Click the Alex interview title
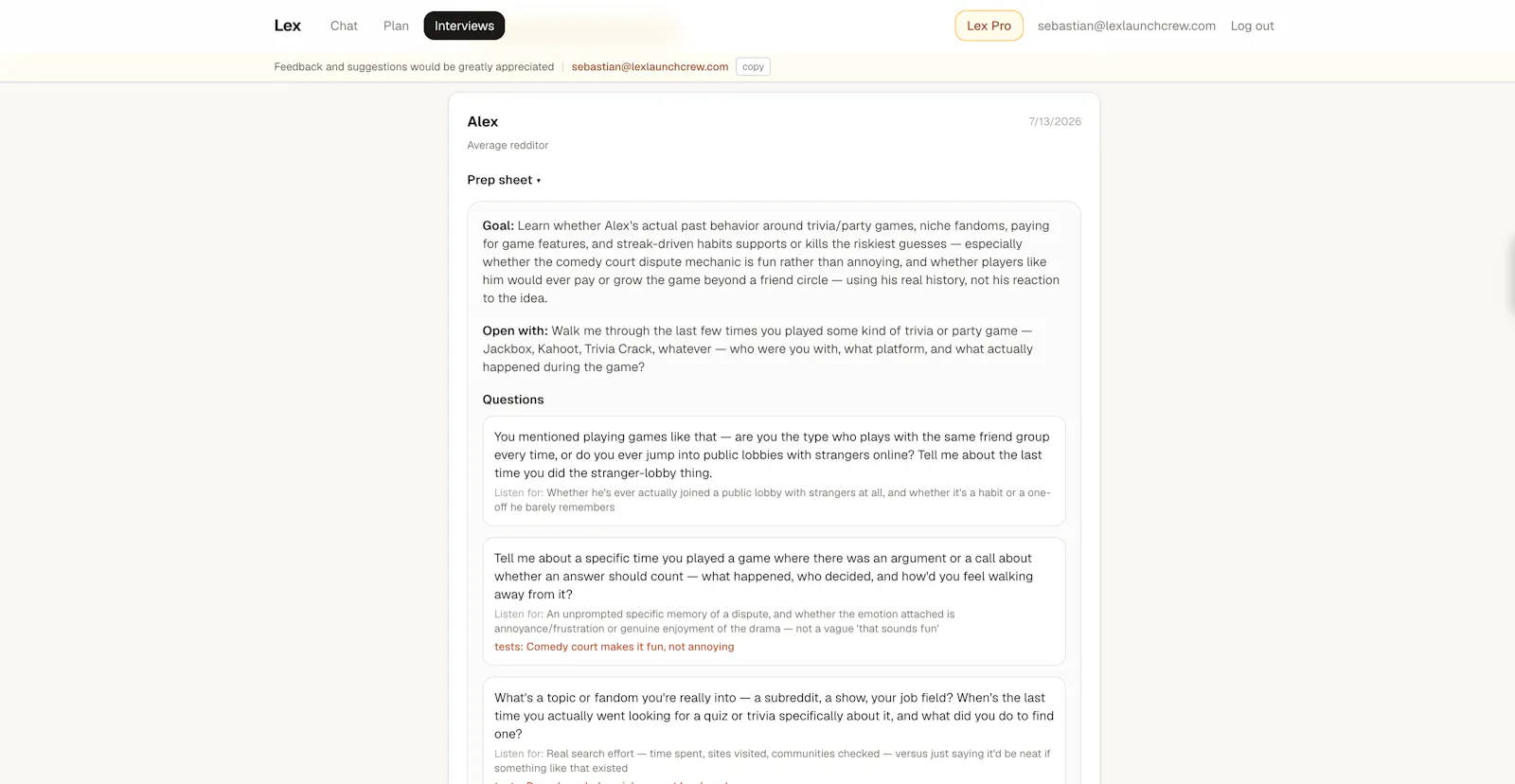Image resolution: width=1515 pixels, height=784 pixels. (x=482, y=121)
